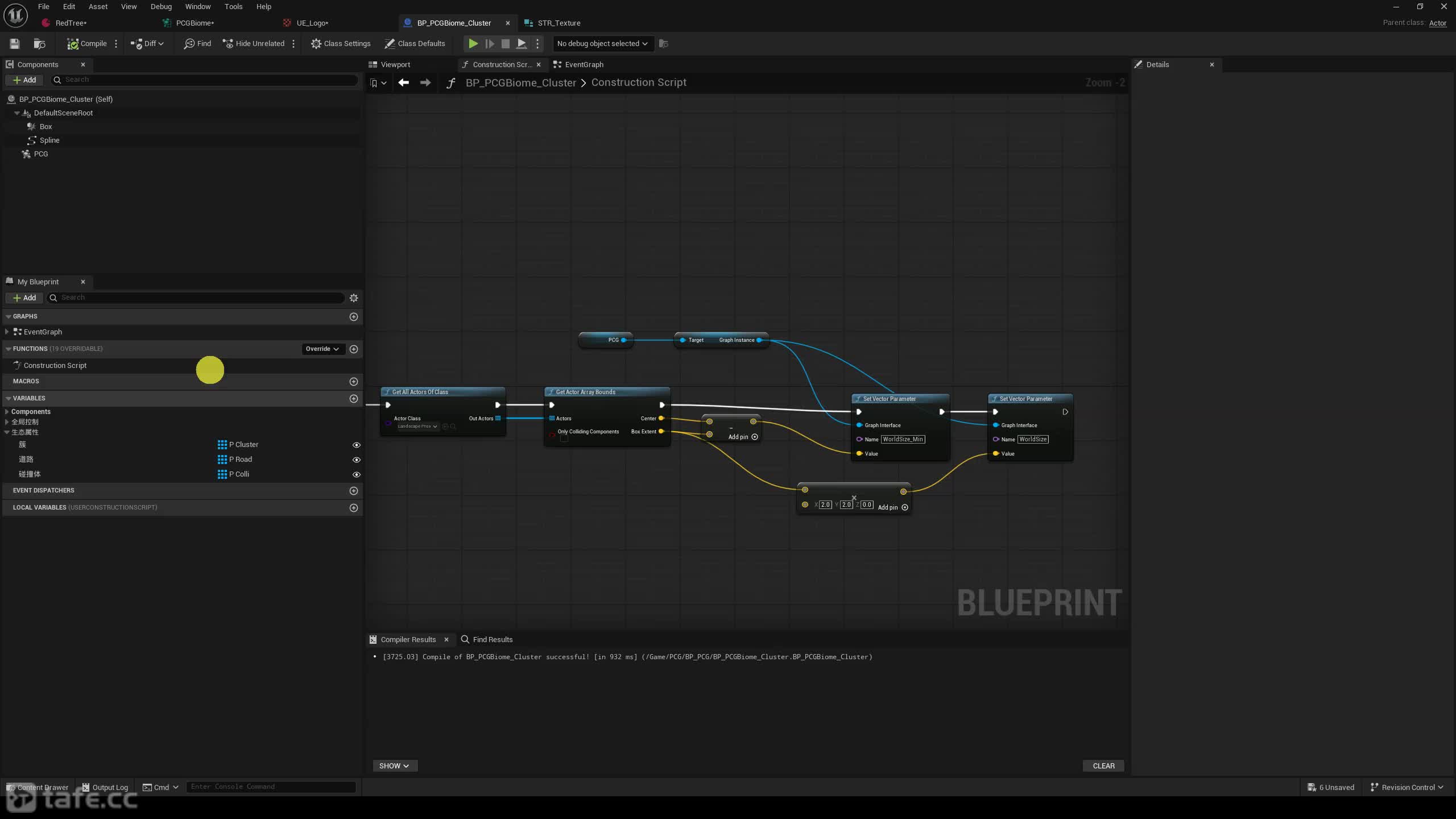
Task: Save the blueprint with the floppy disk icon
Action: point(15,44)
